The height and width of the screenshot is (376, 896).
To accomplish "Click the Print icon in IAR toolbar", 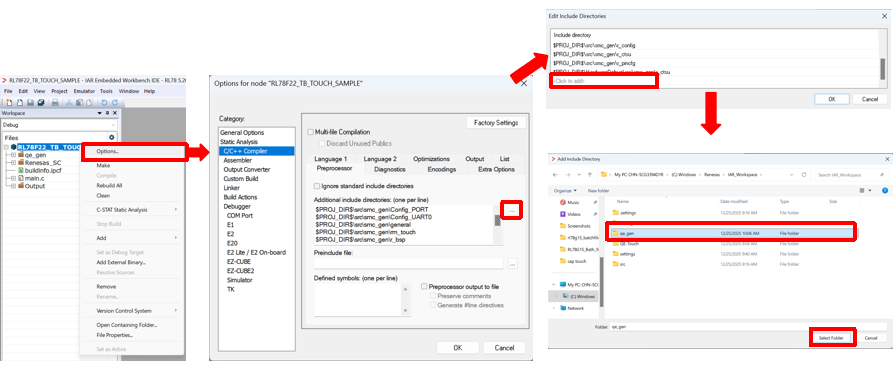I will 55,103.
